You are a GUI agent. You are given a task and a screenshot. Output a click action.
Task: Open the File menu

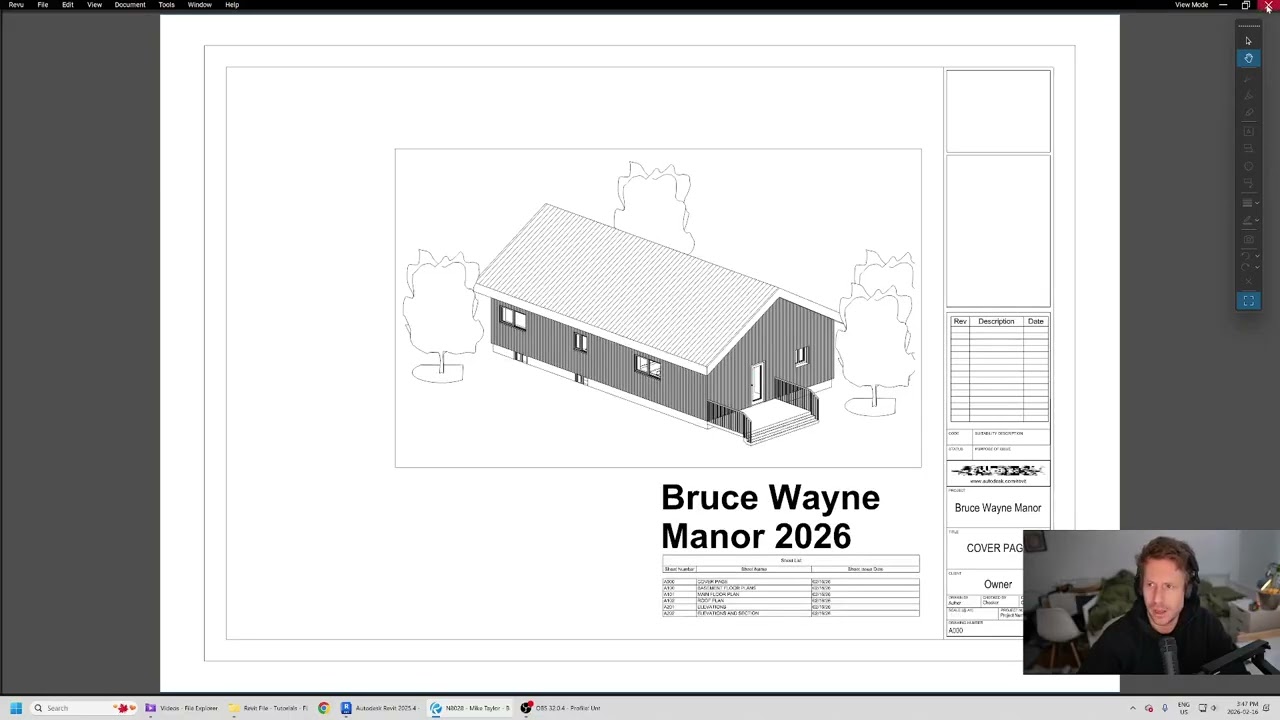tap(43, 5)
